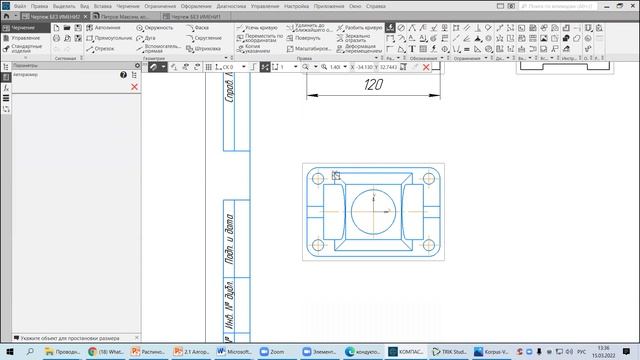Open the Файл menu

point(20,6)
